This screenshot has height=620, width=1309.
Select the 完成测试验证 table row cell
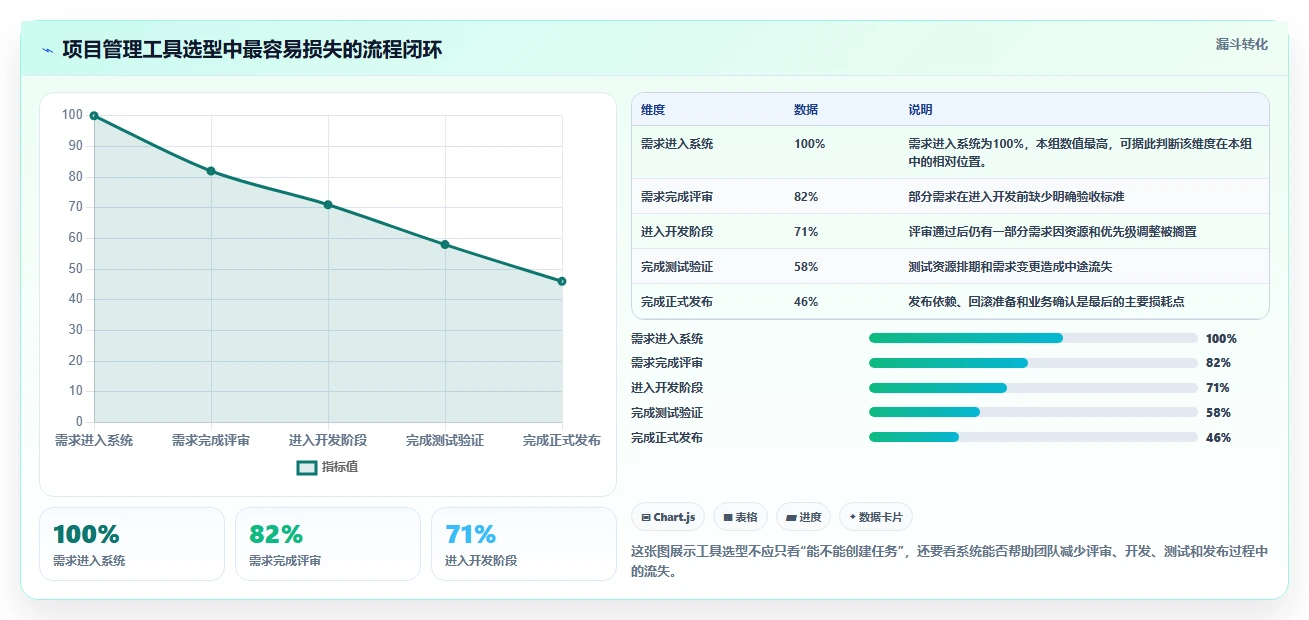click(x=677, y=267)
